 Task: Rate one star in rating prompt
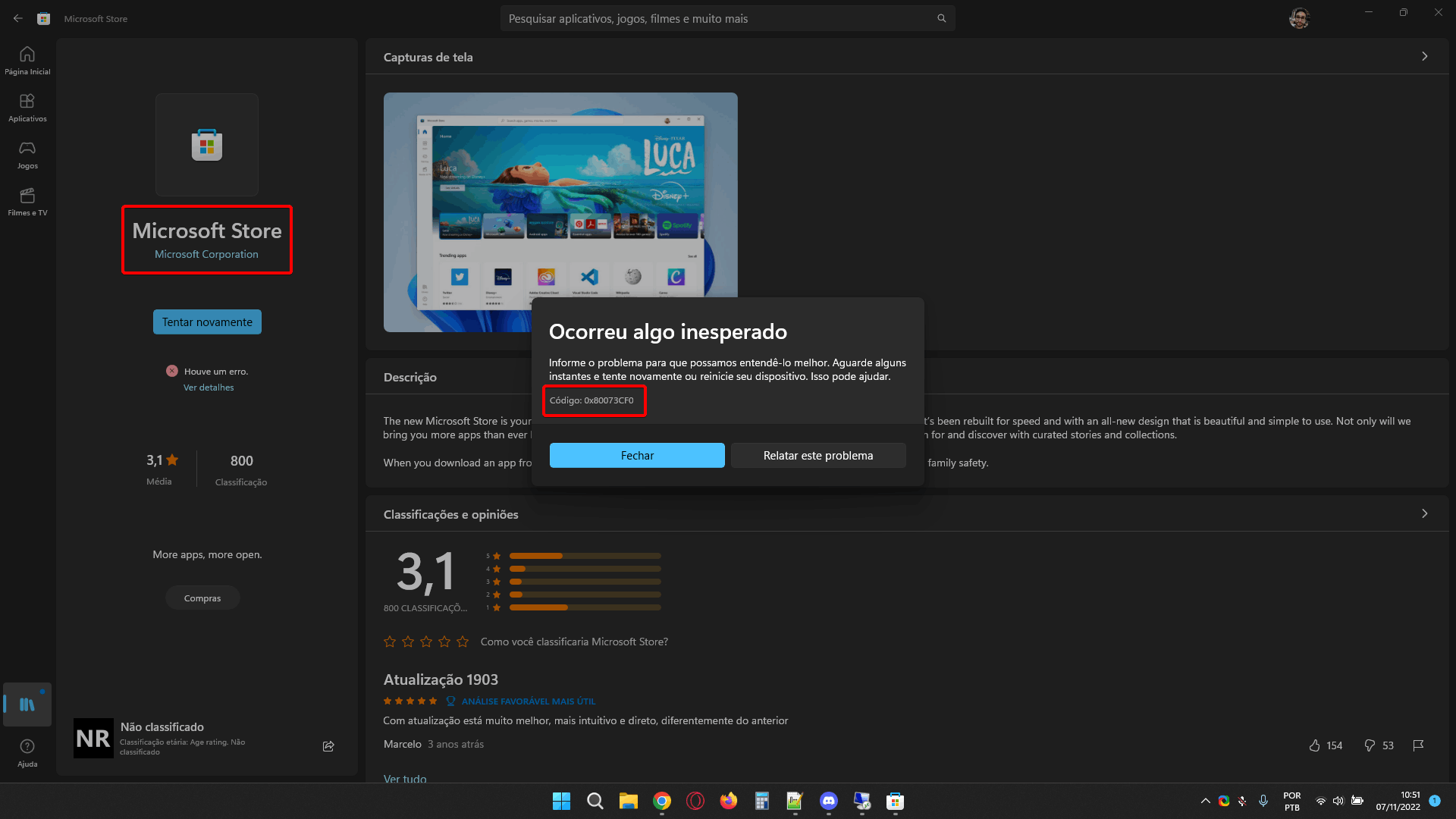coord(390,642)
